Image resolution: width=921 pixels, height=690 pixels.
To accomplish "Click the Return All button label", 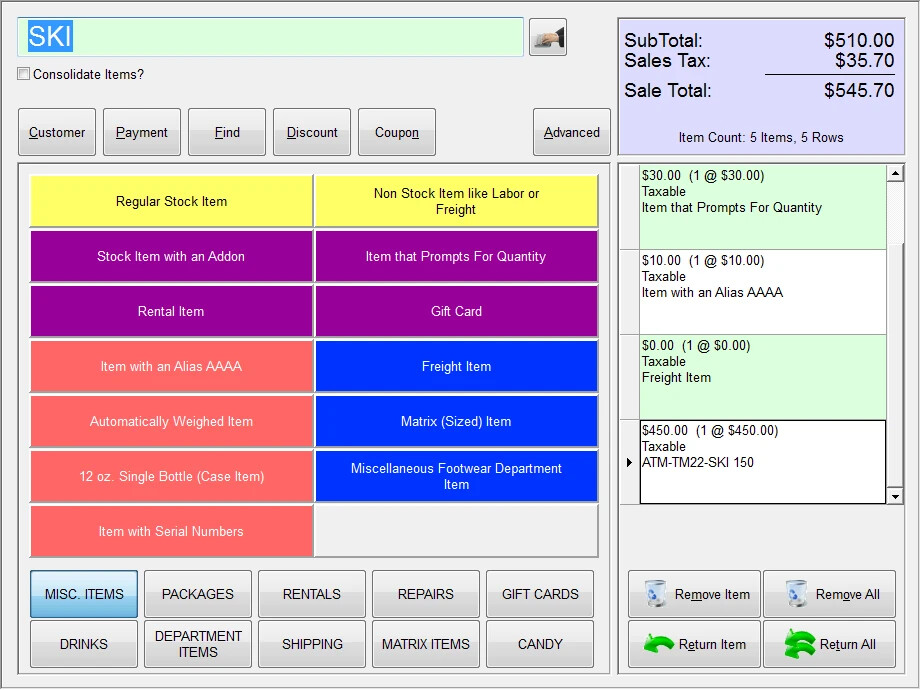I will tap(848, 644).
